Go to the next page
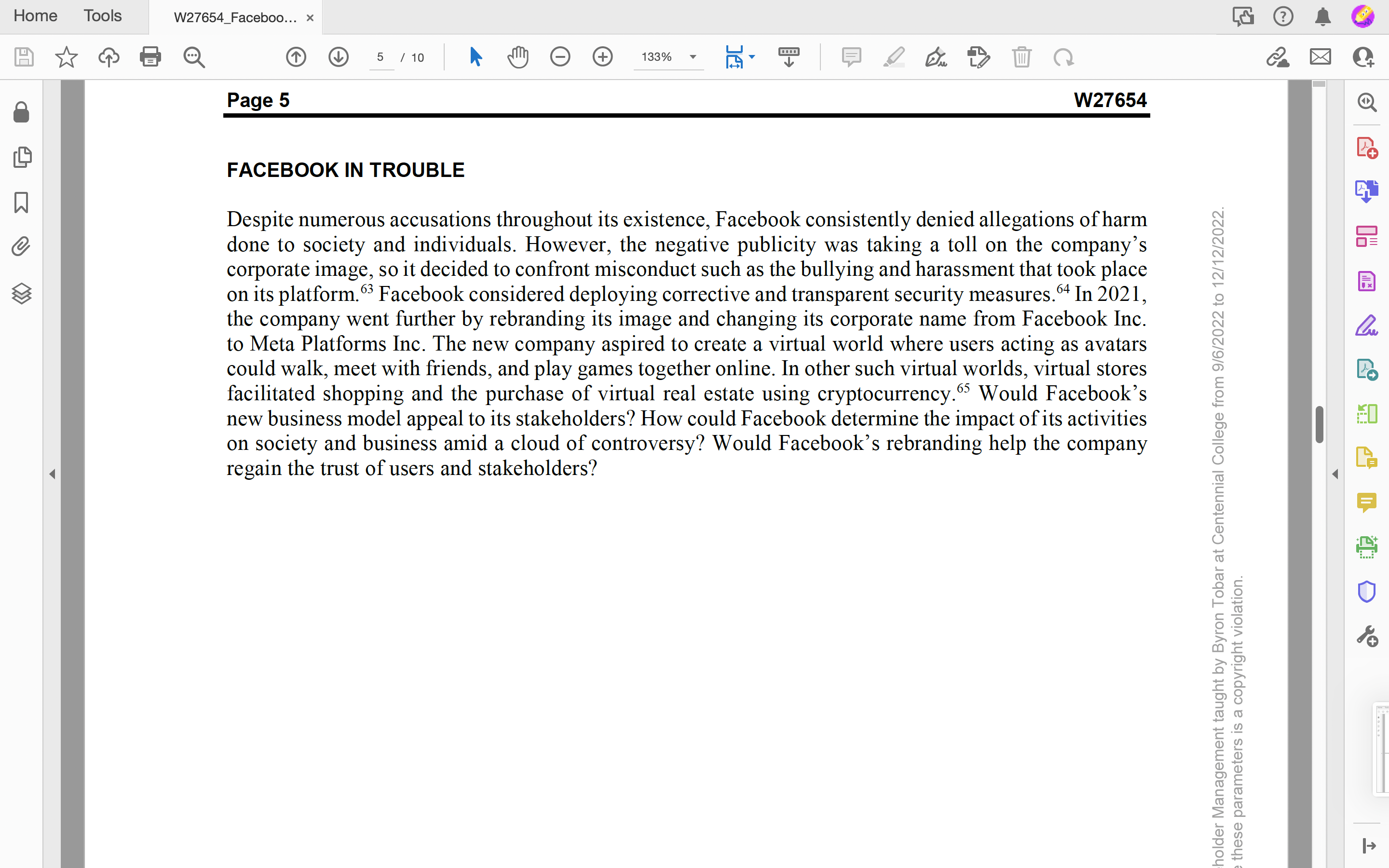Image resolution: width=1389 pixels, height=868 pixels. coord(338,57)
